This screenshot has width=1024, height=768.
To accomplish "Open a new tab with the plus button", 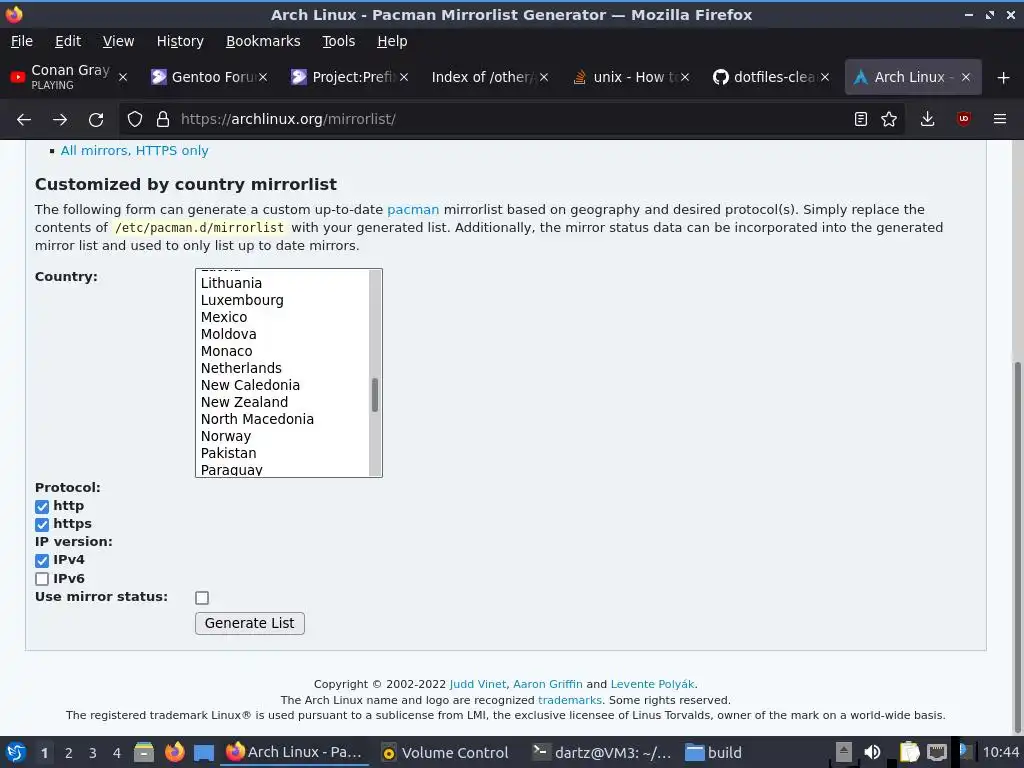I will click(x=1004, y=78).
